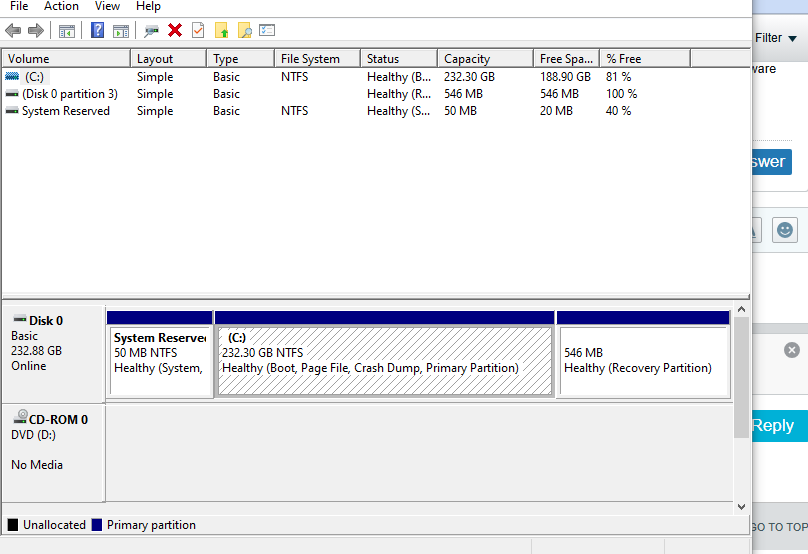Click the Healthy (R... status cell

pos(399,94)
